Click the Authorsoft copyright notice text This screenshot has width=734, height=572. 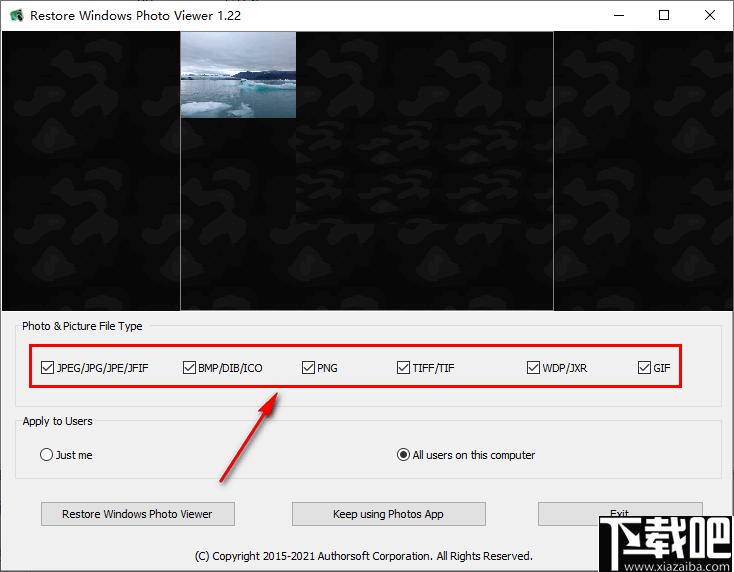pyautogui.click(x=364, y=556)
